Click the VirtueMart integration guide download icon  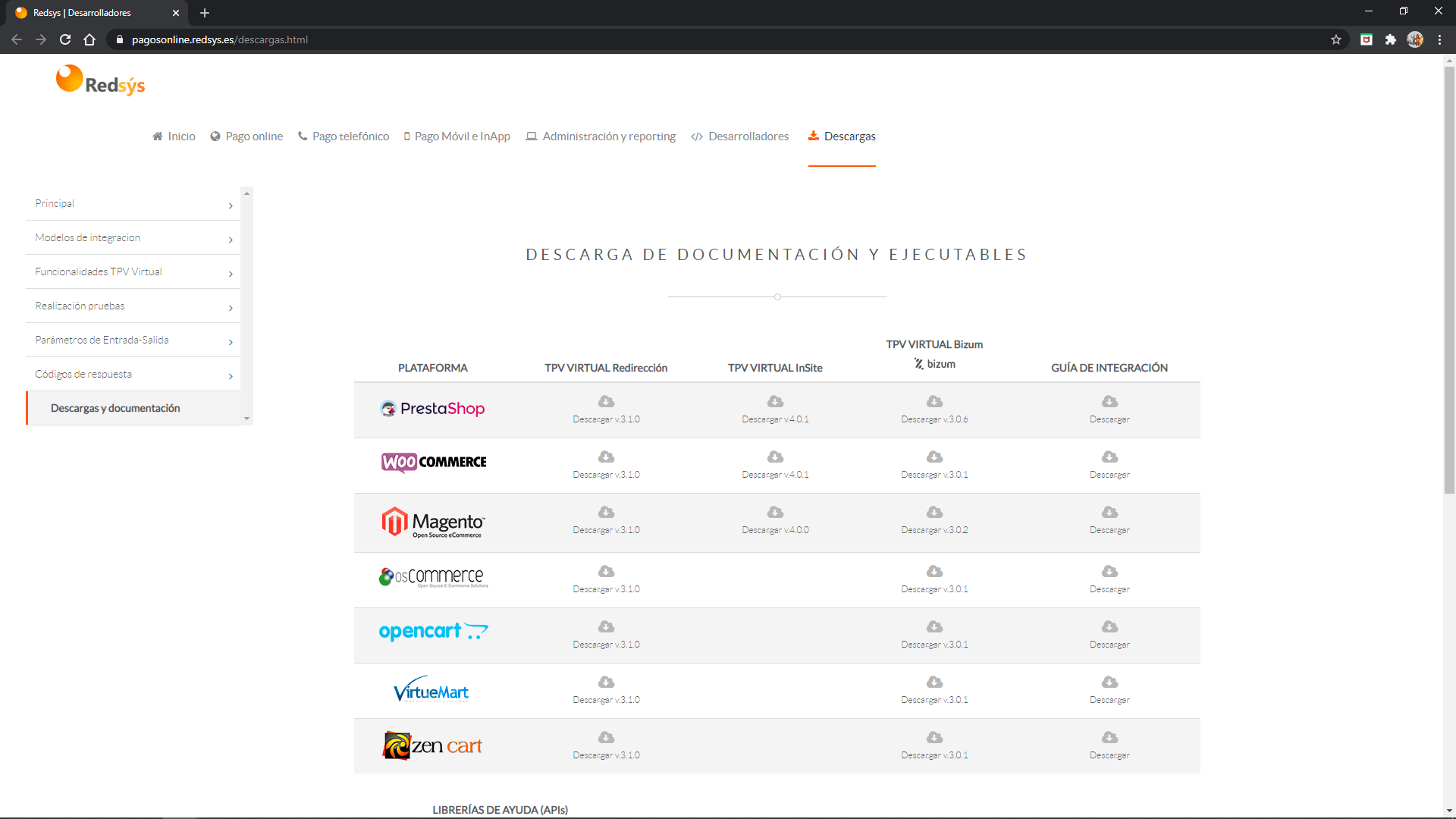click(x=1109, y=682)
